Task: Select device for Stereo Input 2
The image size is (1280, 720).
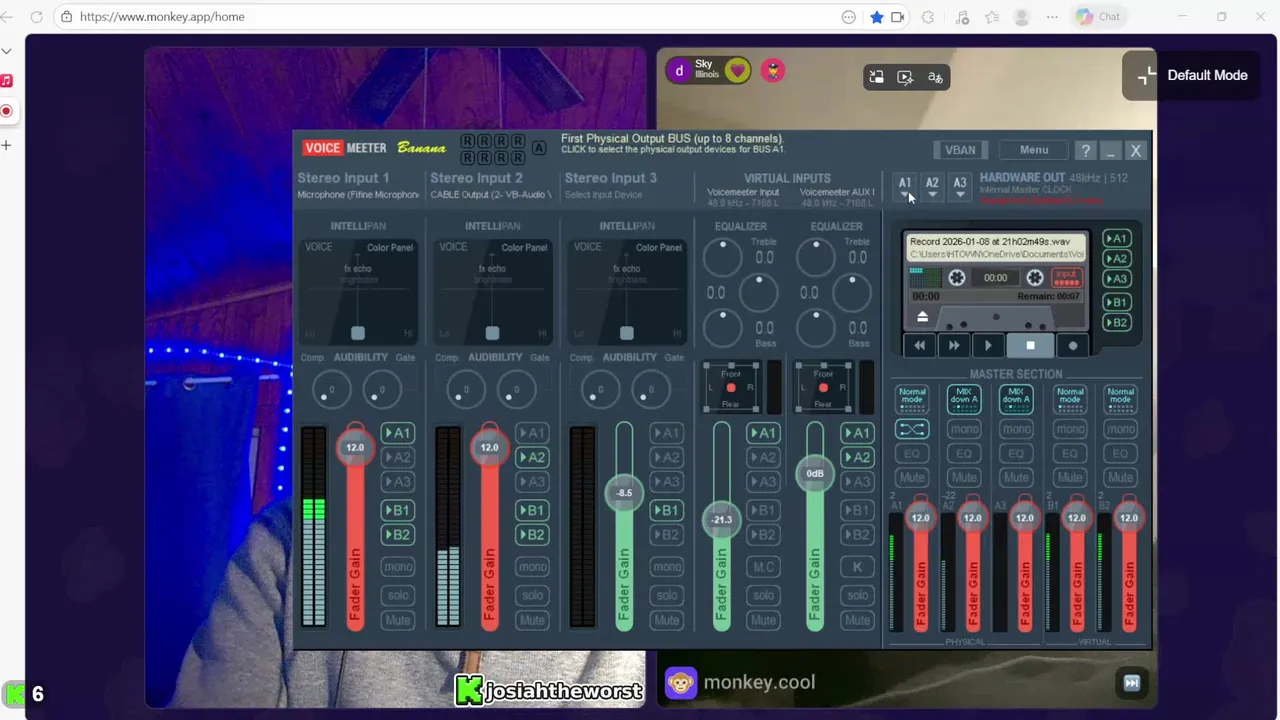Action: (x=491, y=195)
